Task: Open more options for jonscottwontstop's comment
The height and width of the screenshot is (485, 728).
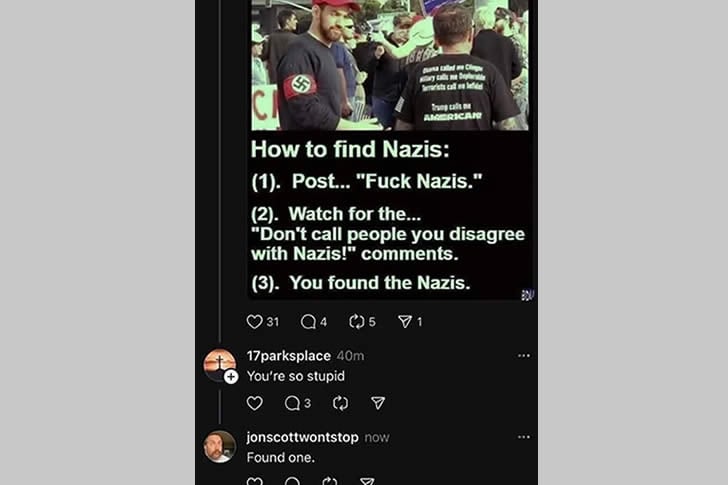Action: (524, 437)
